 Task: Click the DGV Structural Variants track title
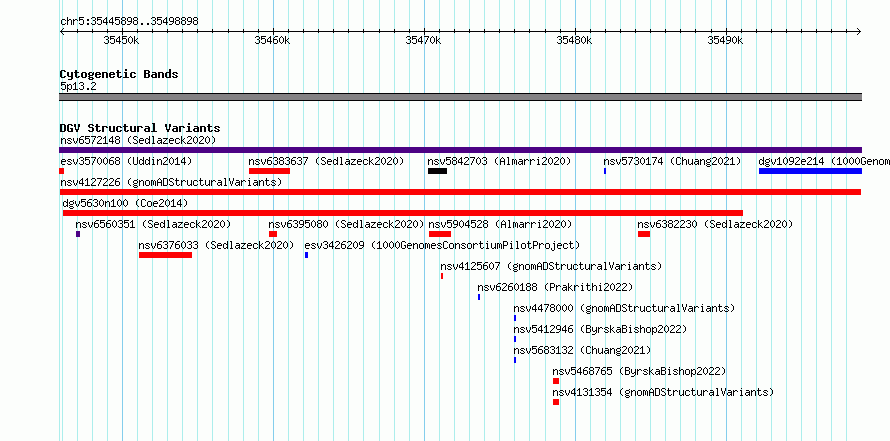(x=140, y=128)
